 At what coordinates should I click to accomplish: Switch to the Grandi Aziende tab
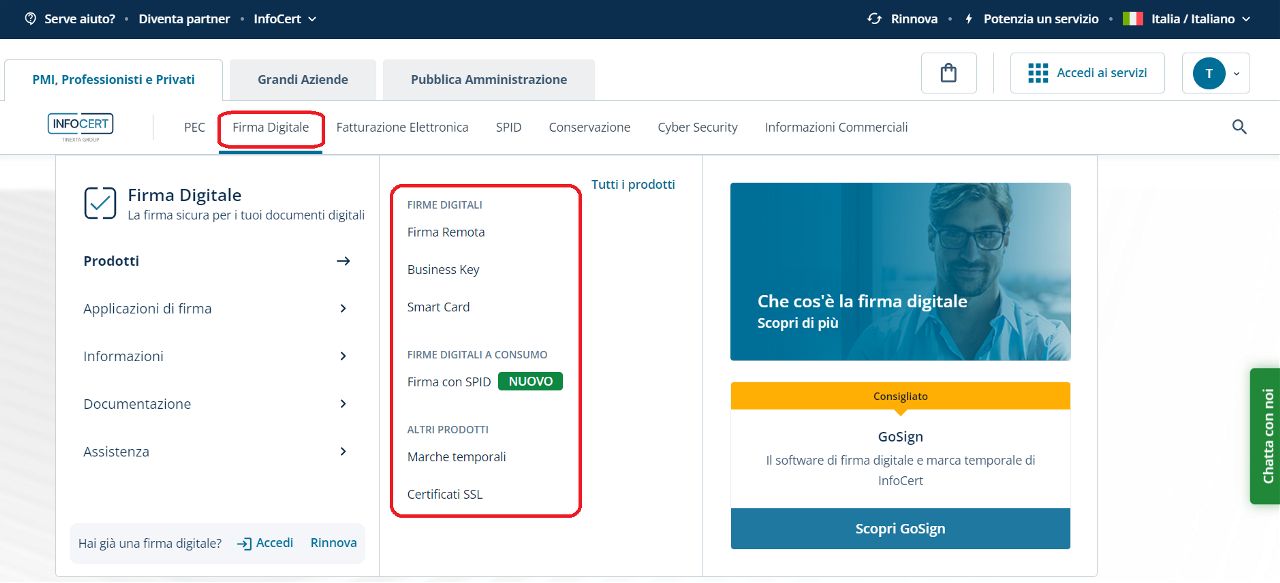303,80
